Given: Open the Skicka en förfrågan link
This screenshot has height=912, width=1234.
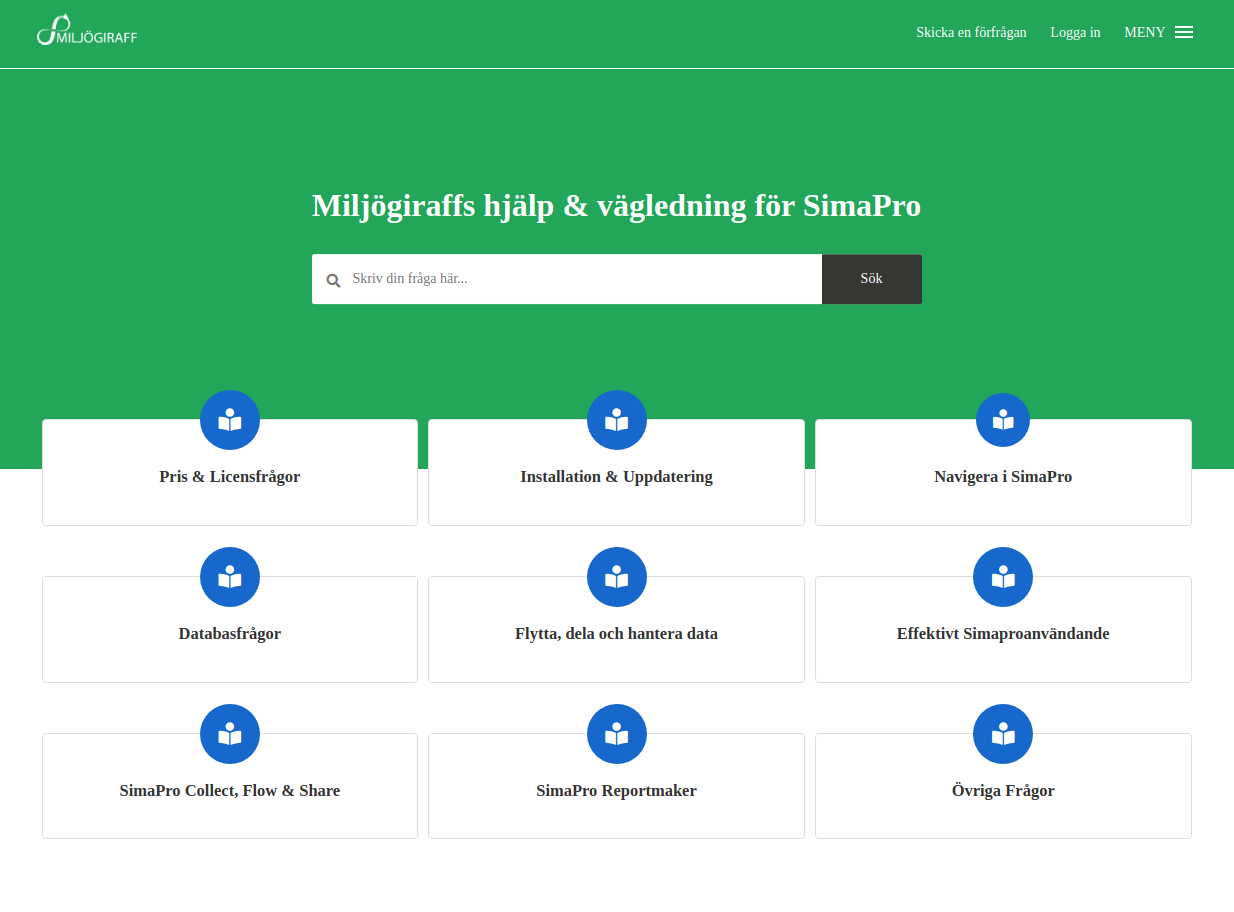Looking at the screenshot, I should tap(971, 32).
